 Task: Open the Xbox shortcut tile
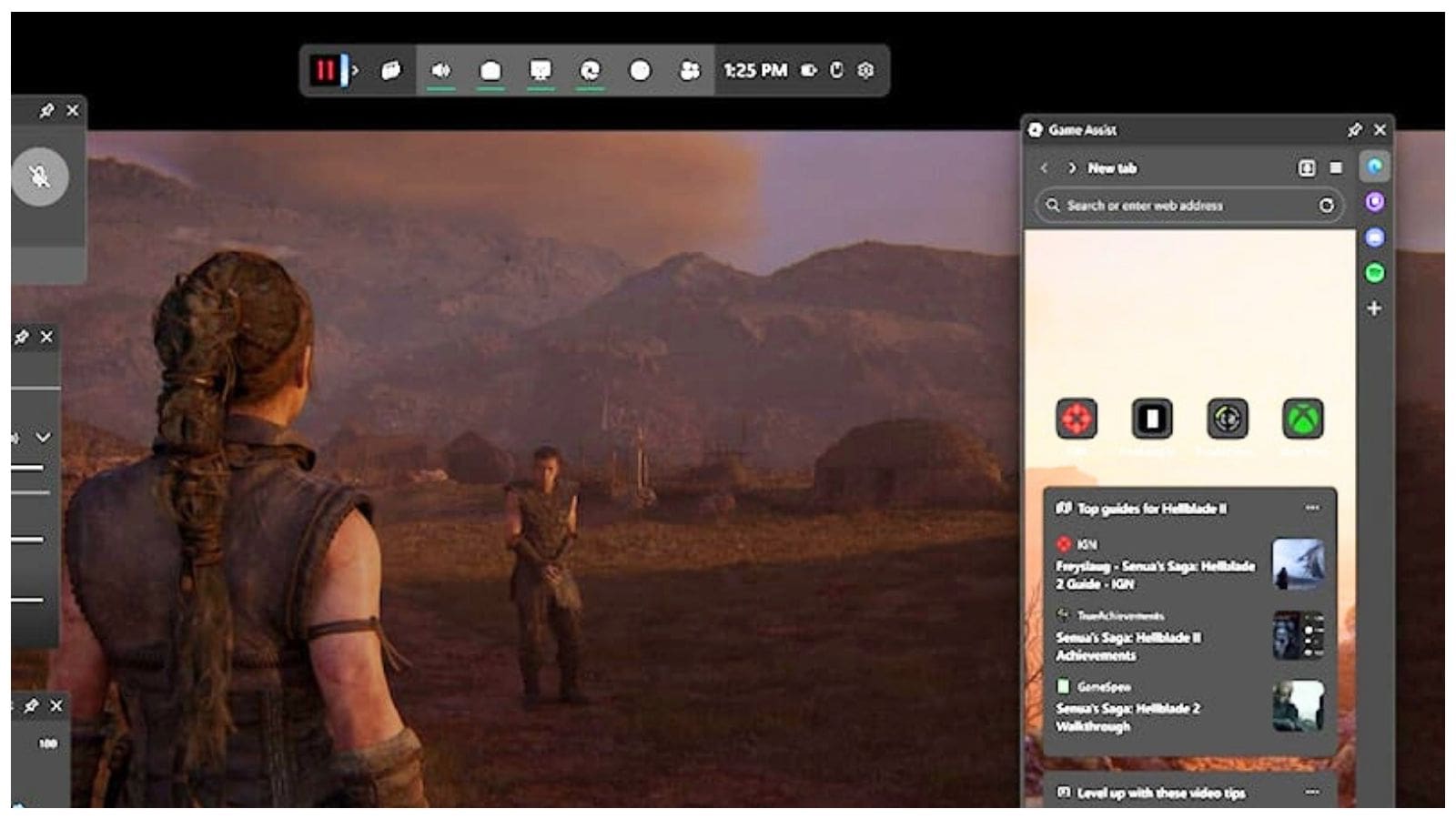1302,420
